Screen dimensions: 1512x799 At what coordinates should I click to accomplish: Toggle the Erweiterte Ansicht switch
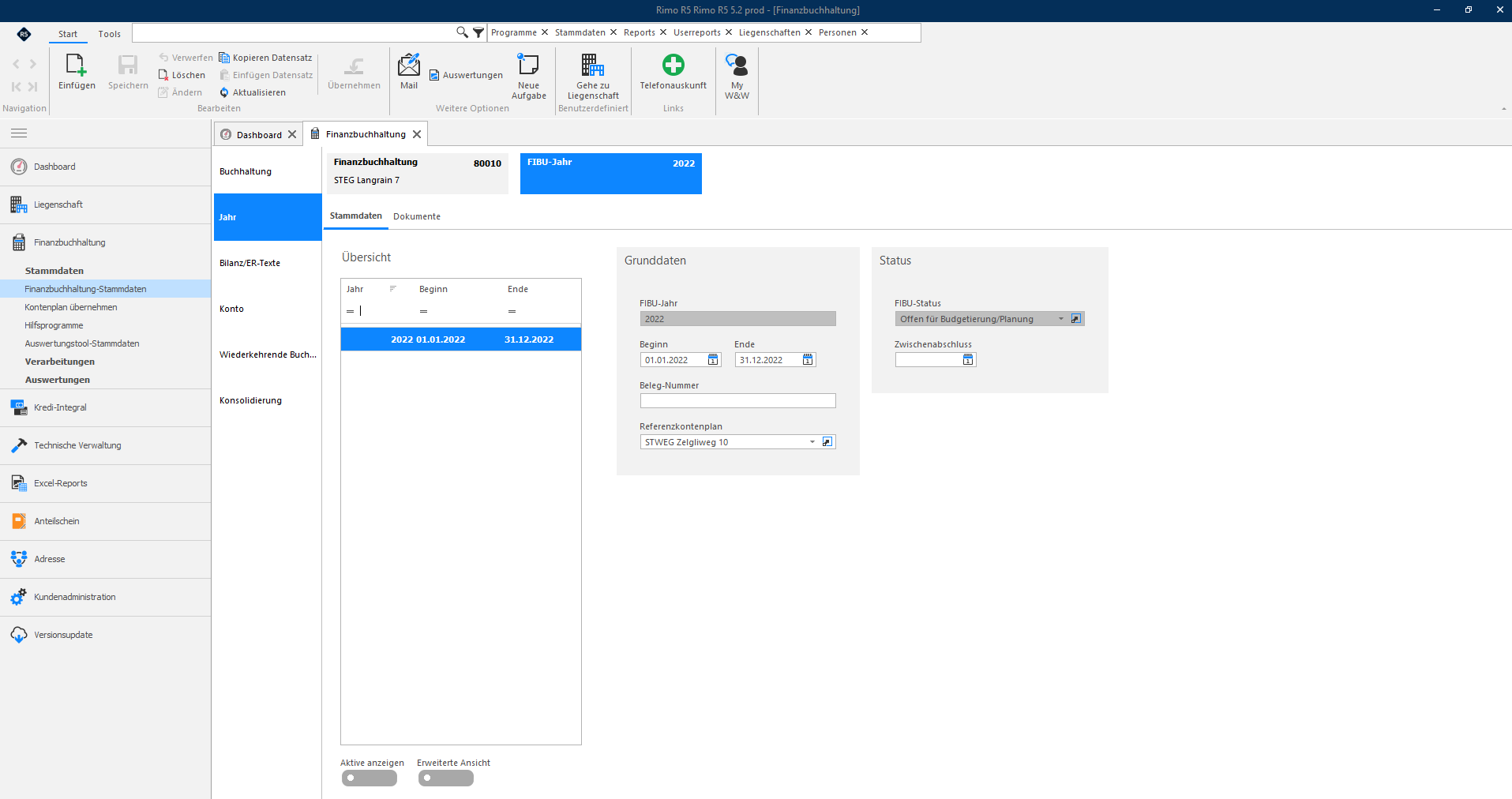pos(445,778)
